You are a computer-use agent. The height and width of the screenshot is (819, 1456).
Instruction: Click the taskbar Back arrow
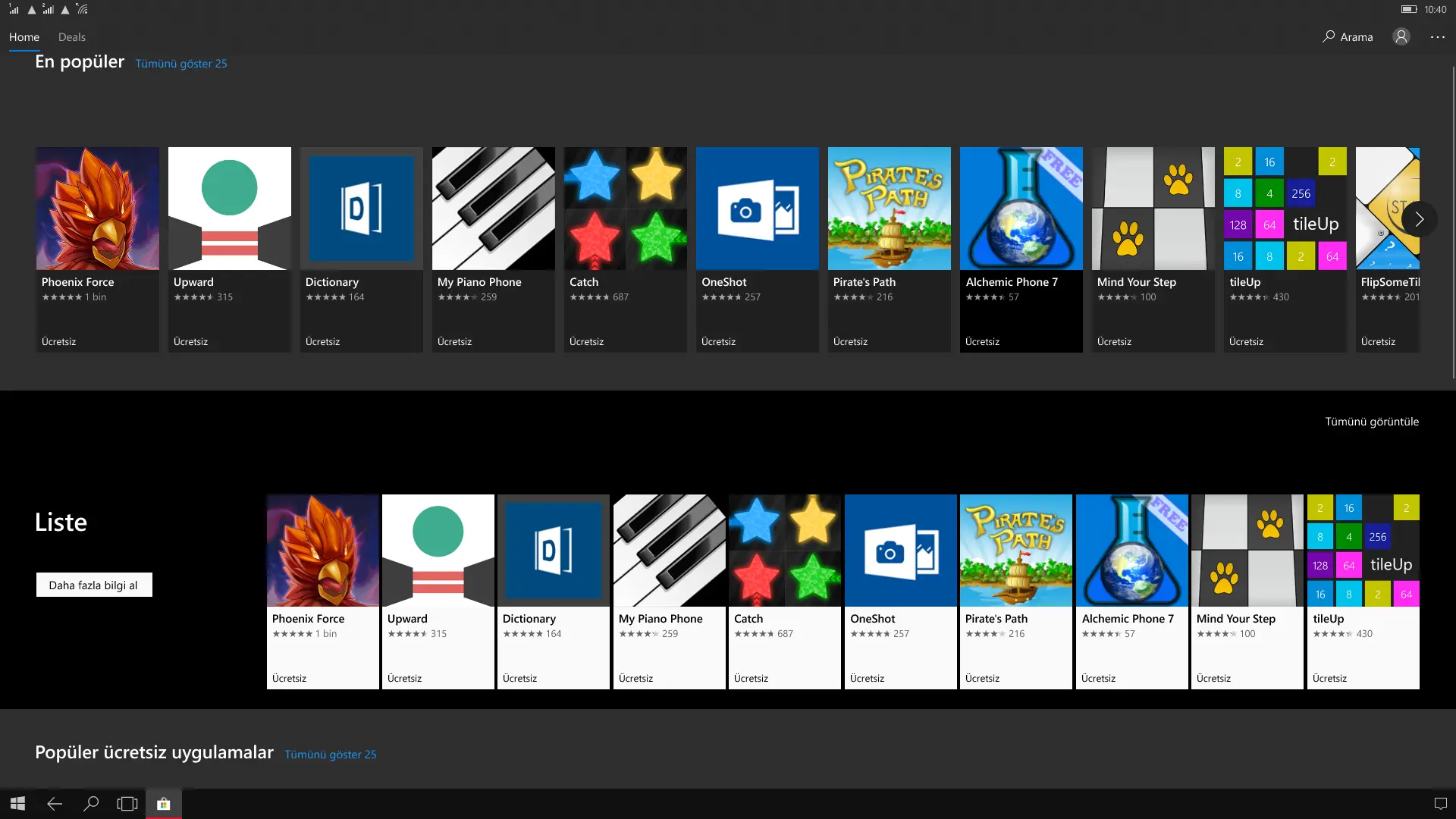55,804
